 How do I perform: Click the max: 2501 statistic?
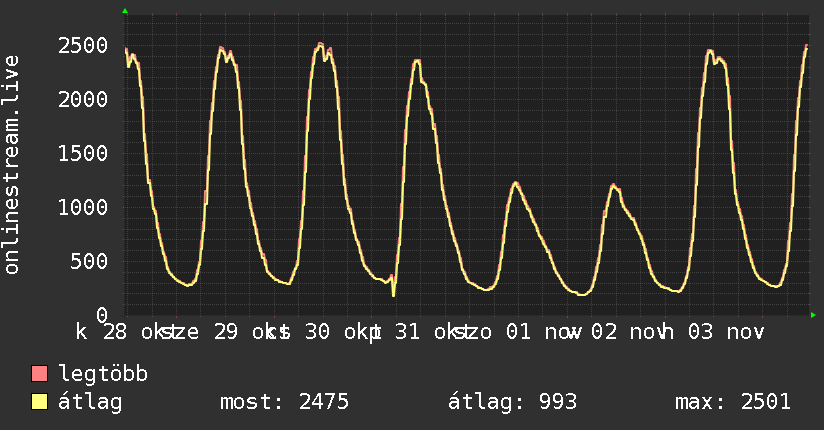coord(733,402)
